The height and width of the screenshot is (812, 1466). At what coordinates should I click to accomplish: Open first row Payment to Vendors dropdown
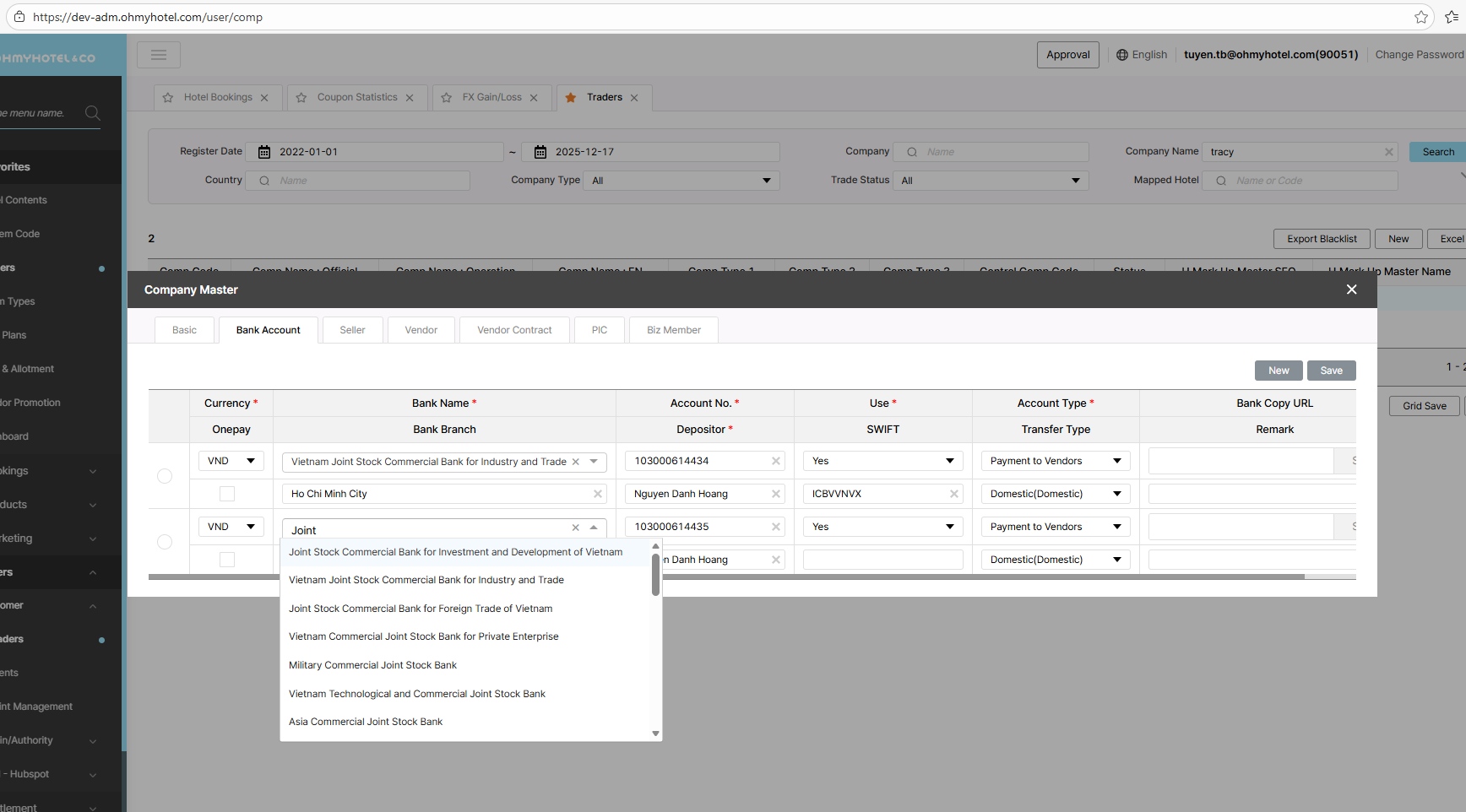pyautogui.click(x=1055, y=461)
